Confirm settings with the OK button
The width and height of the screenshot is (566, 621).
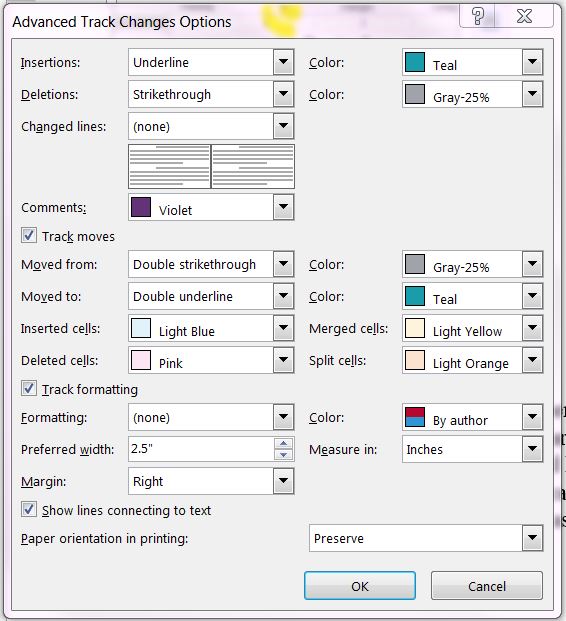point(360,586)
